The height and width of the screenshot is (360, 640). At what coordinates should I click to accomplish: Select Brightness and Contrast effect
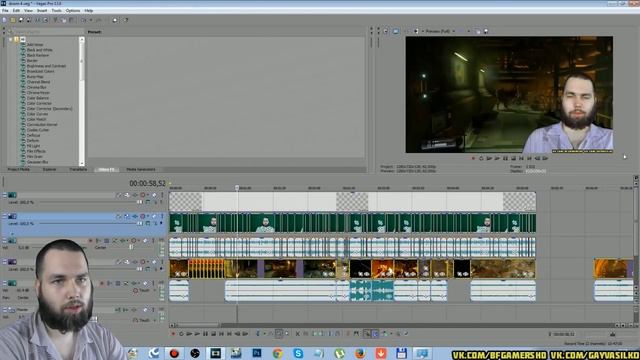[46, 66]
